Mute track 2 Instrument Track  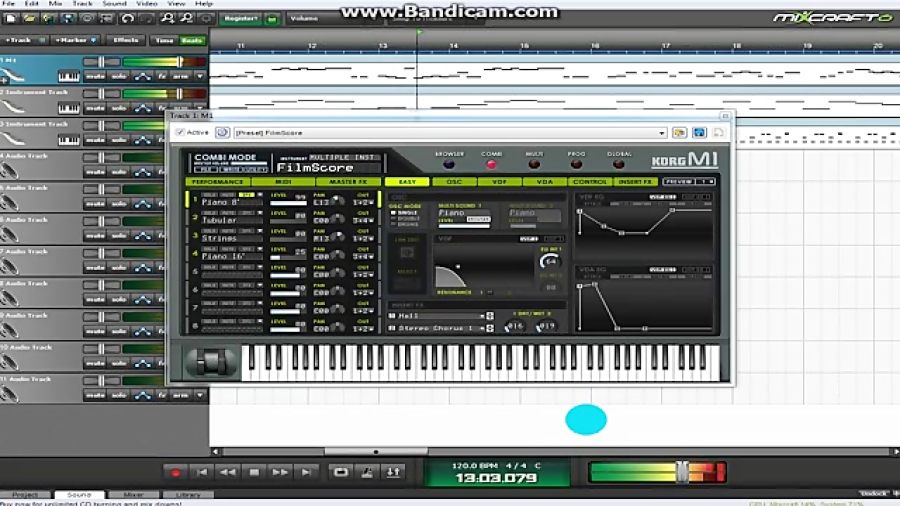pyautogui.click(x=95, y=108)
